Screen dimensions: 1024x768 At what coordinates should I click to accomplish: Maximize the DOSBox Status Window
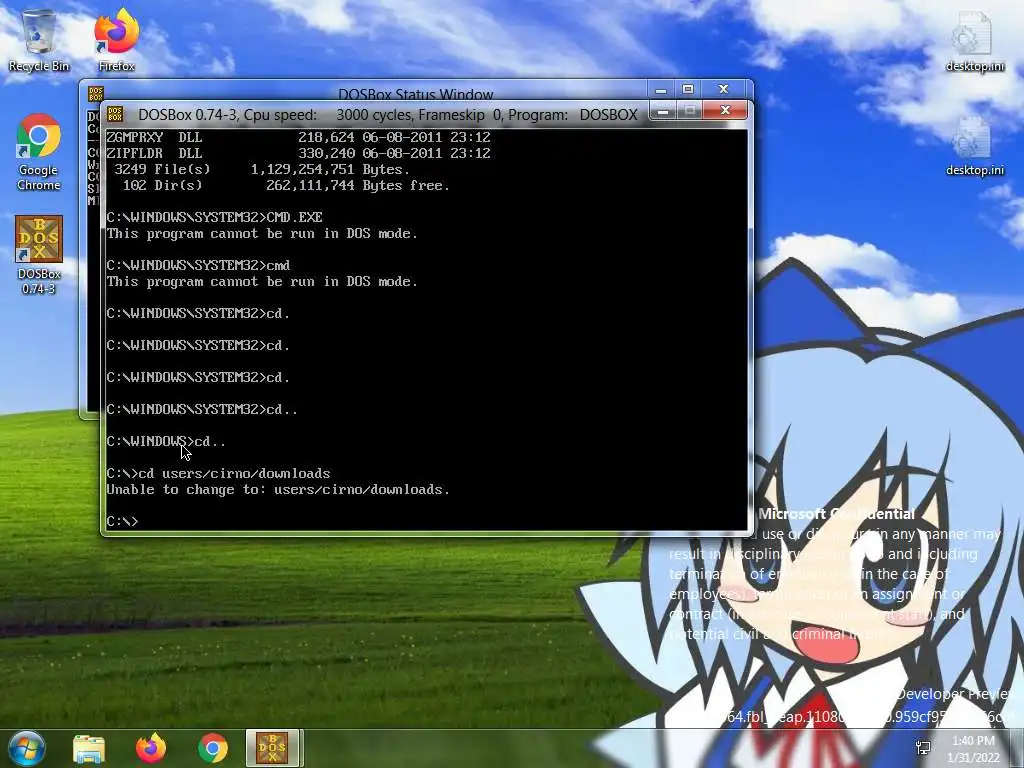pos(688,89)
